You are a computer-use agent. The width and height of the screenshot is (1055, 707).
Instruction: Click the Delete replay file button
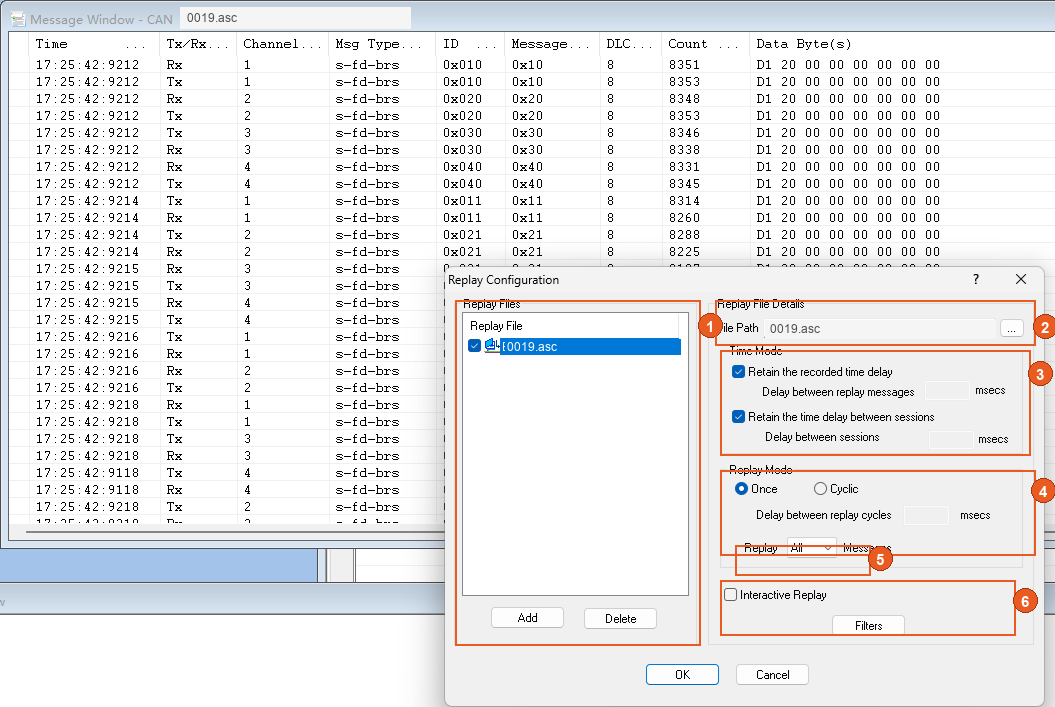tap(620, 618)
